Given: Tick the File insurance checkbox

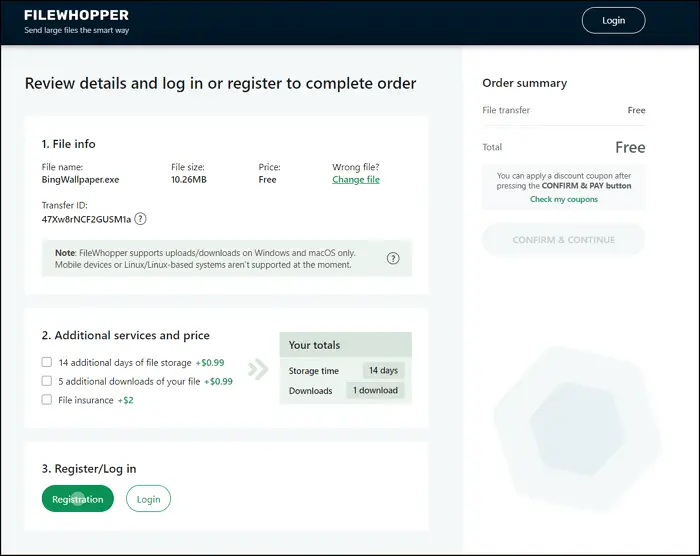Looking at the screenshot, I should coord(46,400).
